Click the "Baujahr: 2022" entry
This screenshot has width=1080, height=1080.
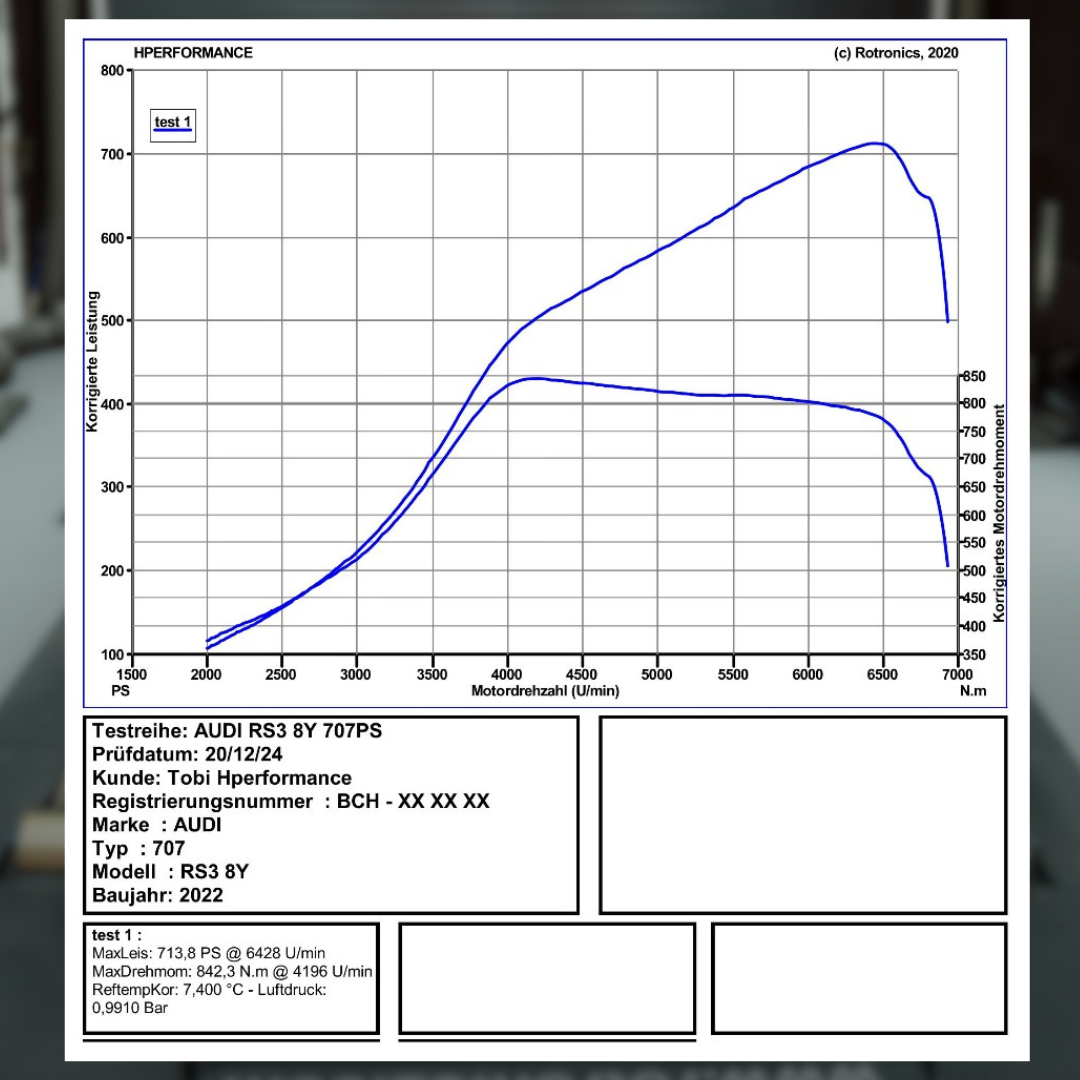click(x=158, y=895)
